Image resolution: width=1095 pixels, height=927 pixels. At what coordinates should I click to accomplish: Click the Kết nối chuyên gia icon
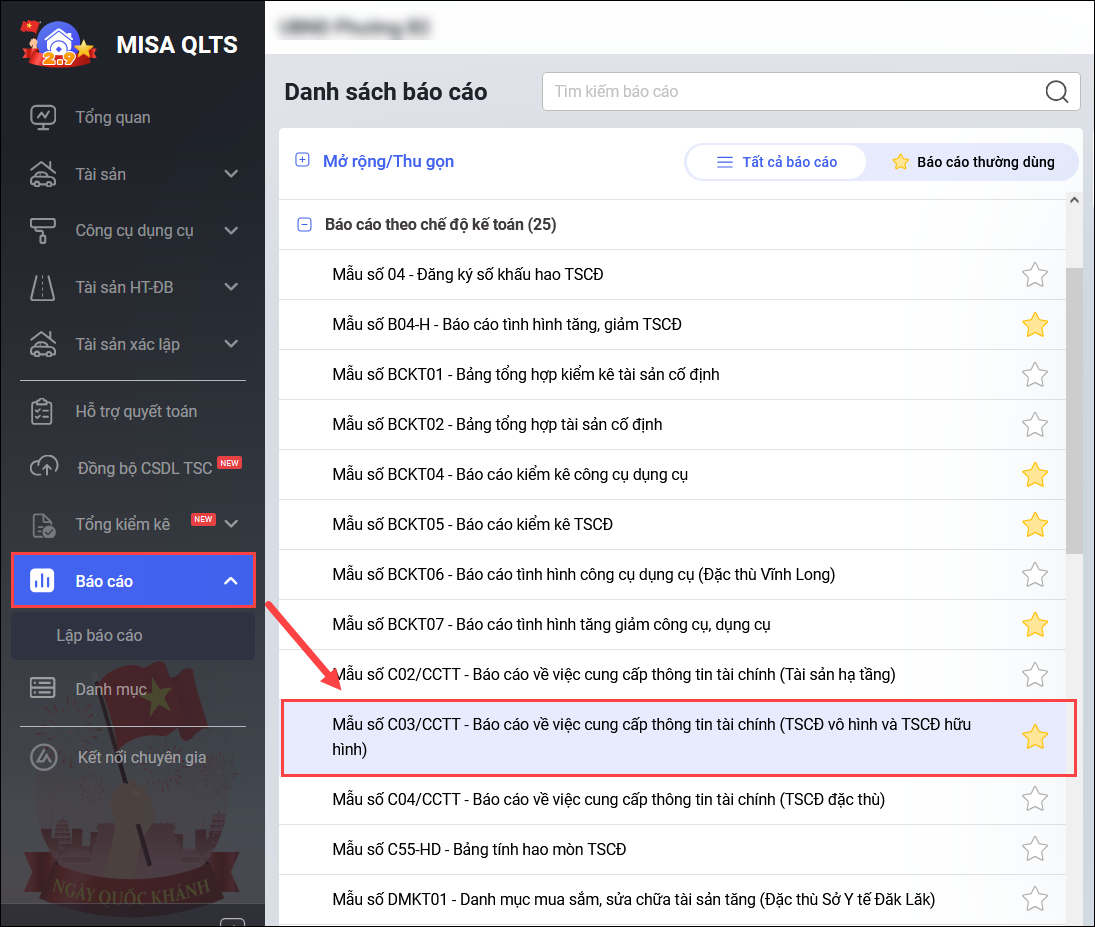click(43, 757)
